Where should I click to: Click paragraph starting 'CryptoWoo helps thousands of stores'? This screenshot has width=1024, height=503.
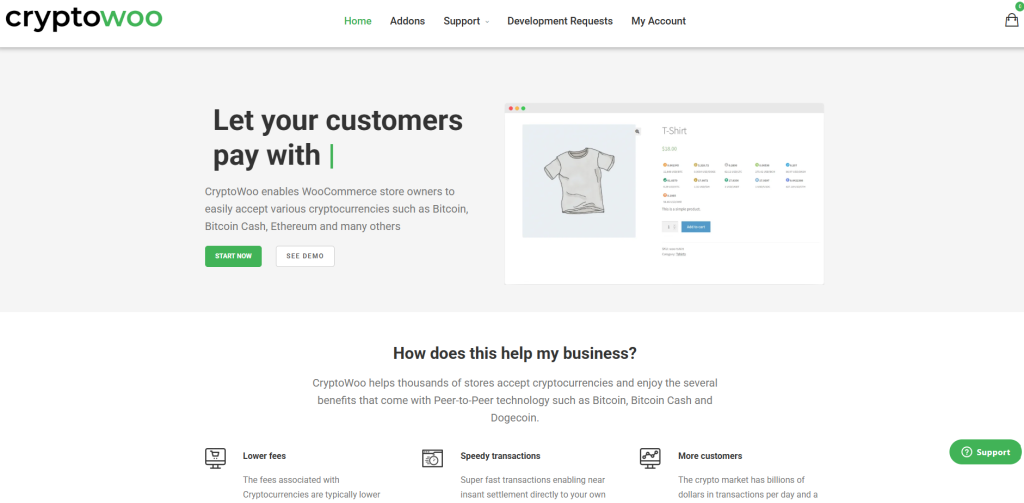pyautogui.click(x=515, y=400)
